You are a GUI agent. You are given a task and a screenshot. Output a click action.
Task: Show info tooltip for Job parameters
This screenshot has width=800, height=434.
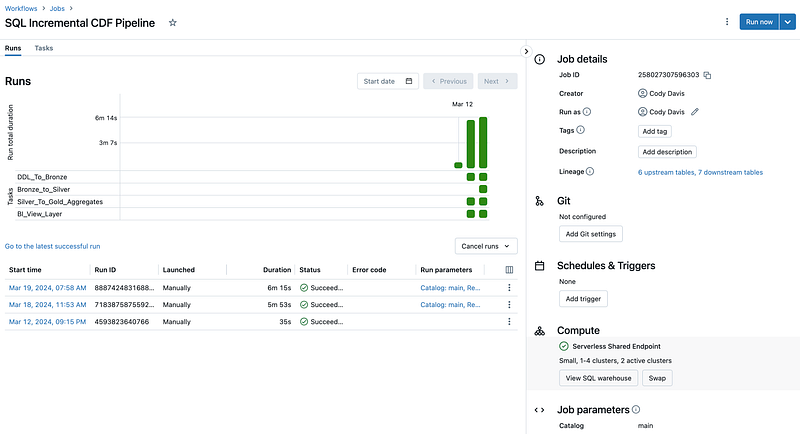[x=636, y=409]
